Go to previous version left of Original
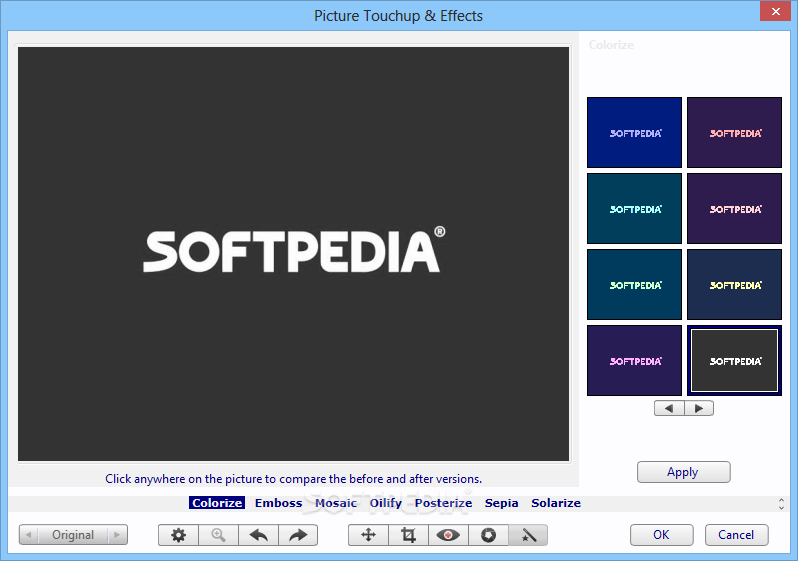Image resolution: width=798 pixels, height=561 pixels. click(x=28, y=535)
